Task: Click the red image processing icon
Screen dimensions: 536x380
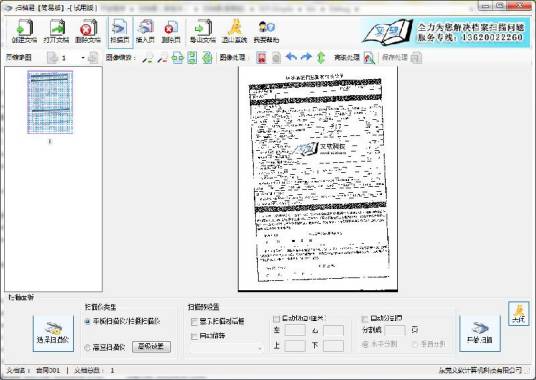Action: [262, 58]
